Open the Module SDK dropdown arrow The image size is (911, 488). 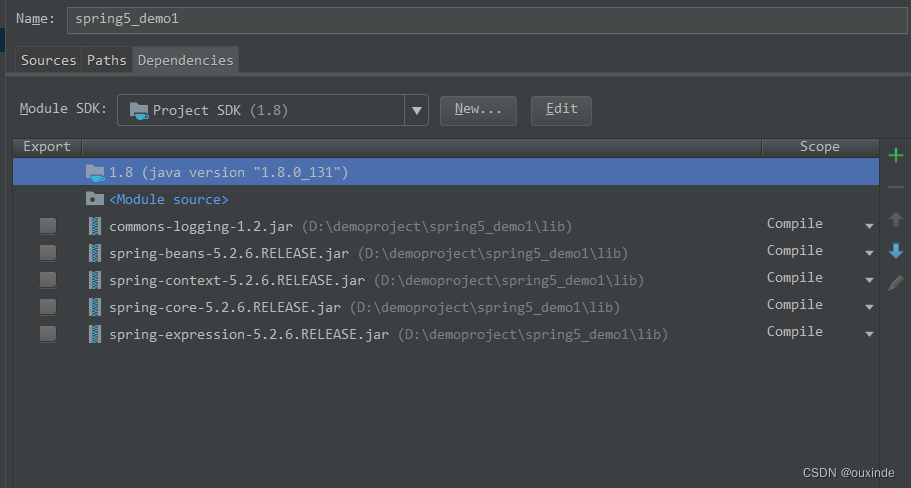point(417,110)
